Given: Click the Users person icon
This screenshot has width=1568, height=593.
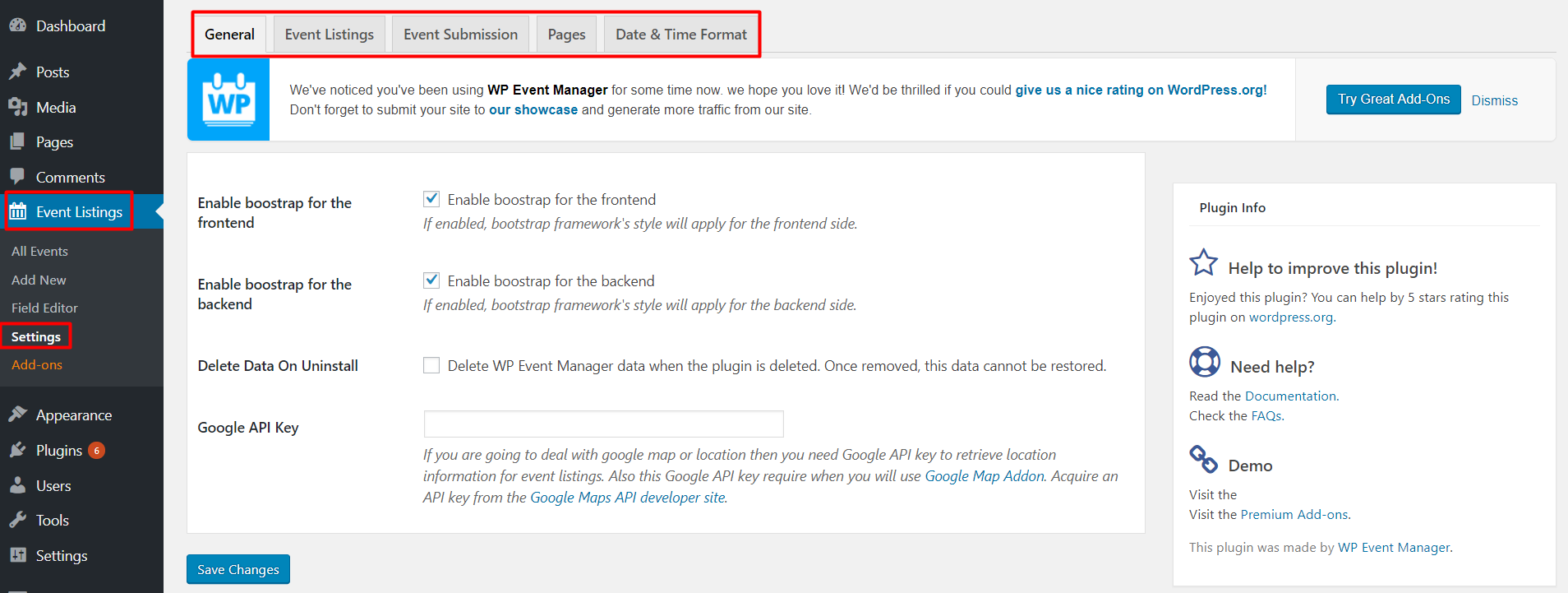Looking at the screenshot, I should (17, 485).
